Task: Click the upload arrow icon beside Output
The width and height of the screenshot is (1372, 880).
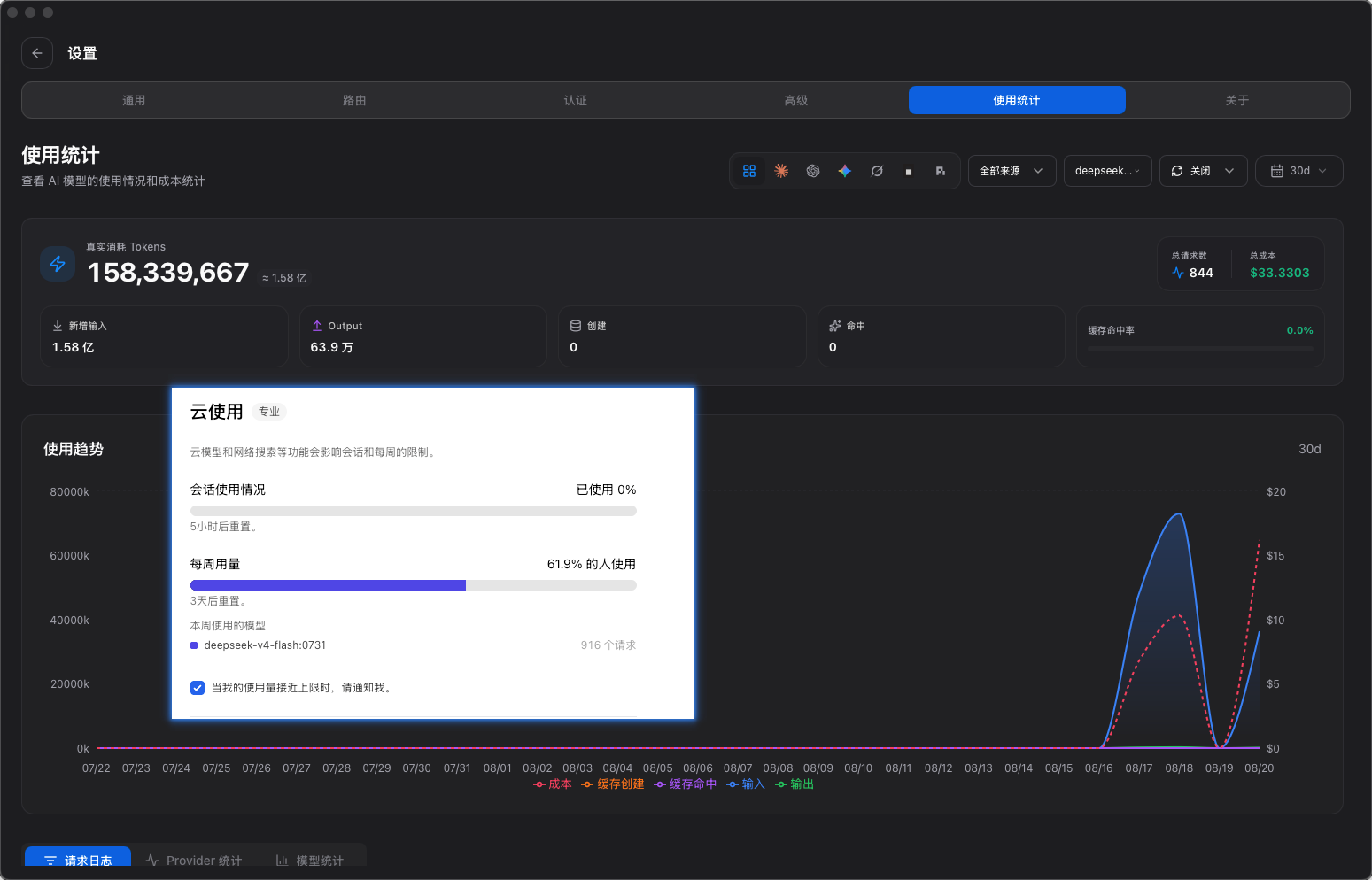Action: tap(317, 326)
